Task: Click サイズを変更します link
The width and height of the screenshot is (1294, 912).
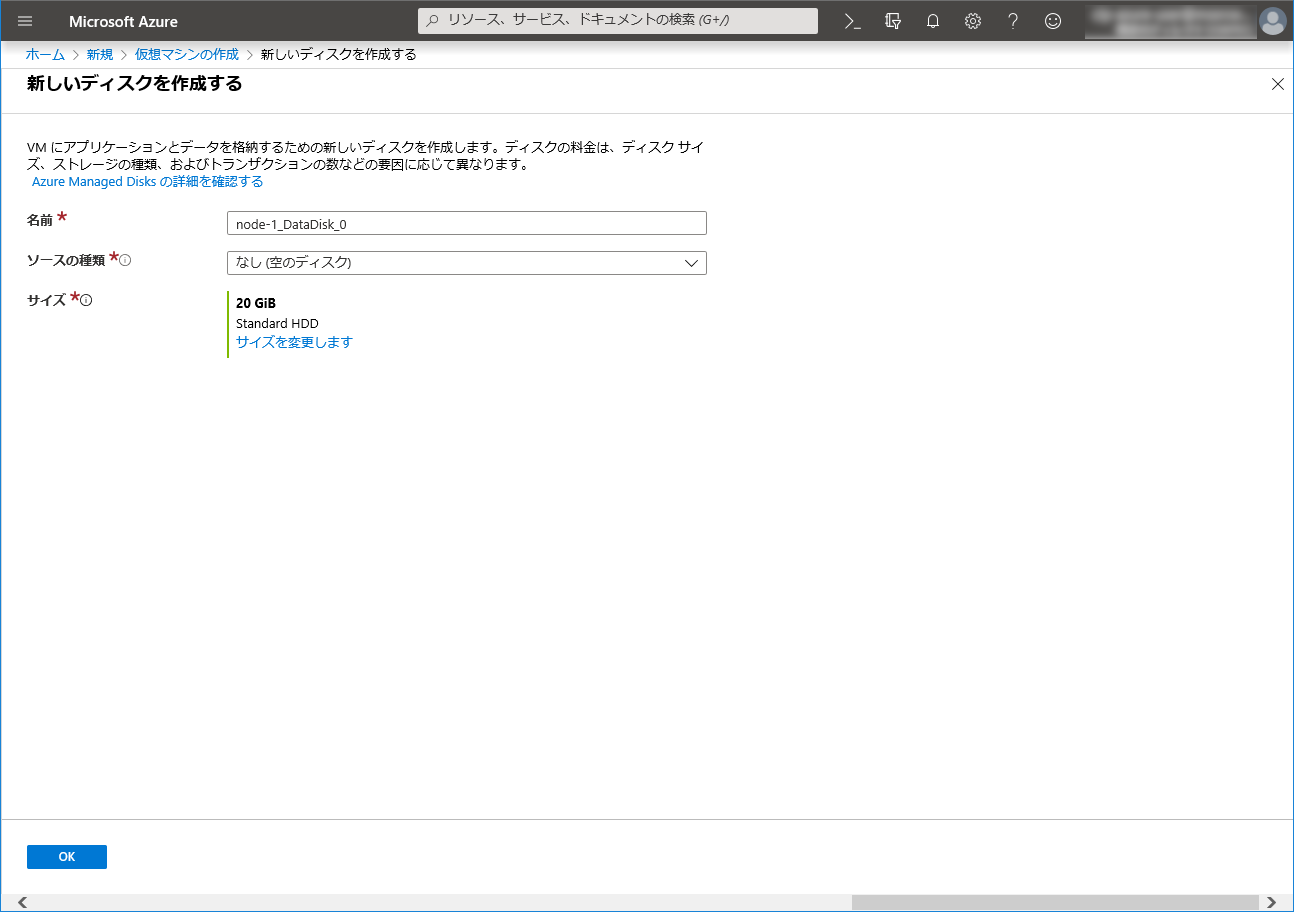Action: (x=294, y=342)
